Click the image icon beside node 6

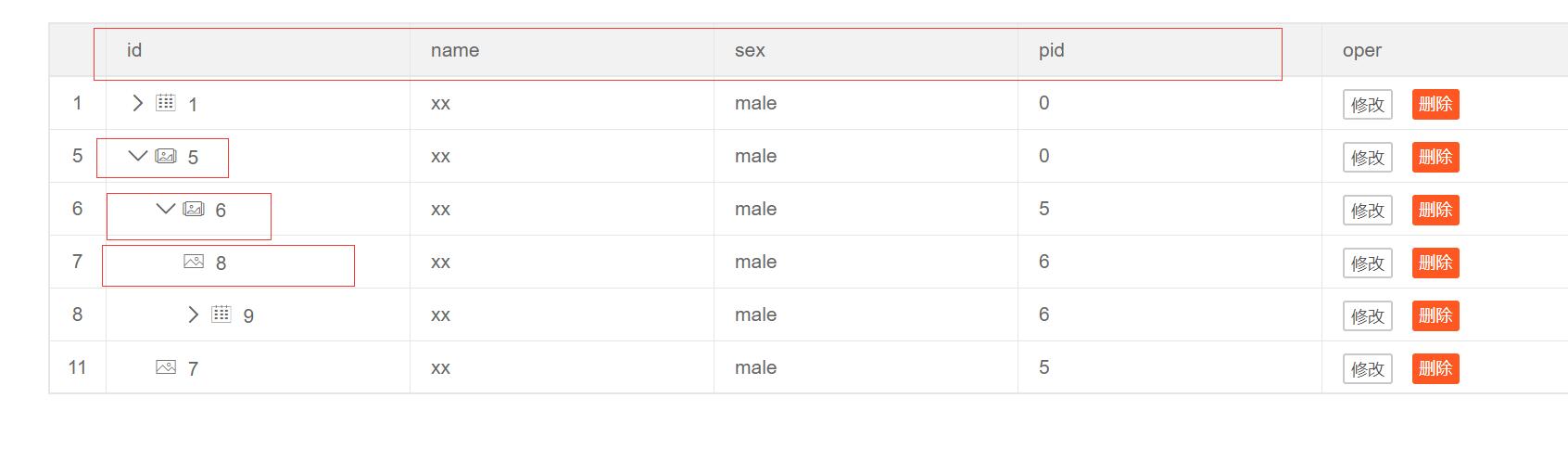193,209
